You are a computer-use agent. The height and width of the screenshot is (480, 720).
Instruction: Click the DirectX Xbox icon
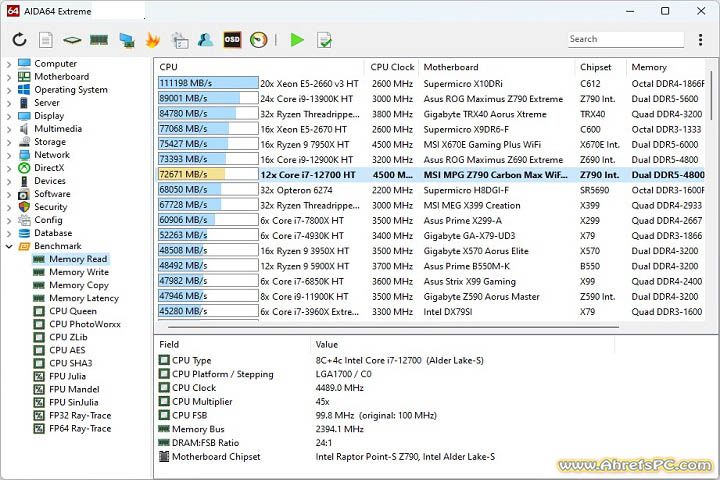click(24, 168)
